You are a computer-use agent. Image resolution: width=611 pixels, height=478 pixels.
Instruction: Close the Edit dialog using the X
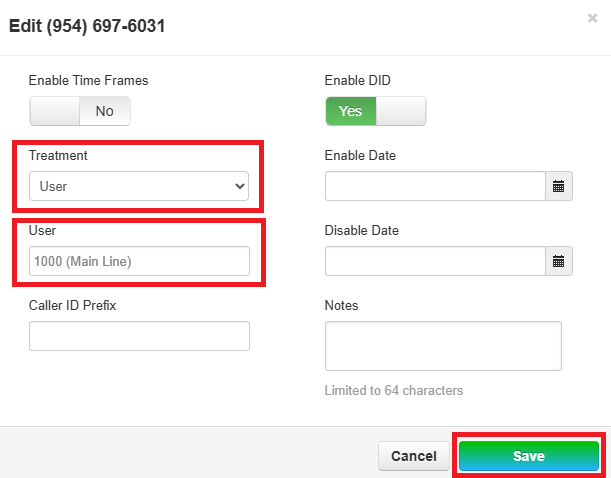(592, 18)
